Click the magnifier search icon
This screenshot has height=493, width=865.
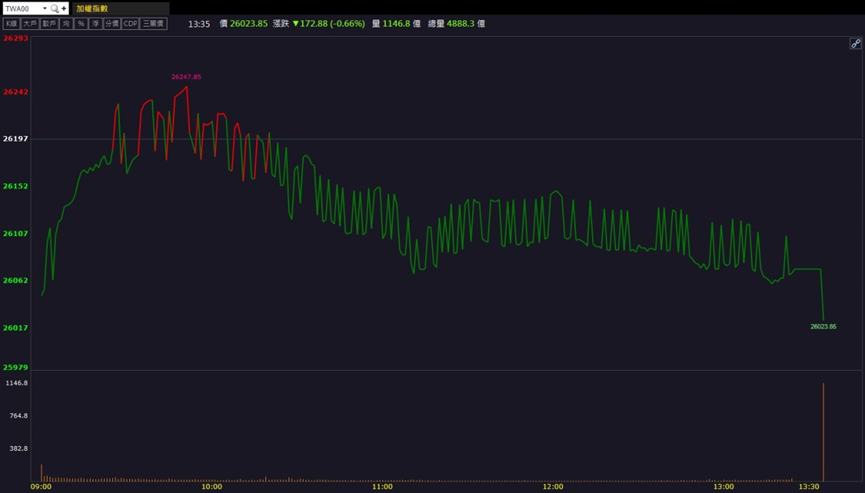pyautogui.click(x=55, y=8)
